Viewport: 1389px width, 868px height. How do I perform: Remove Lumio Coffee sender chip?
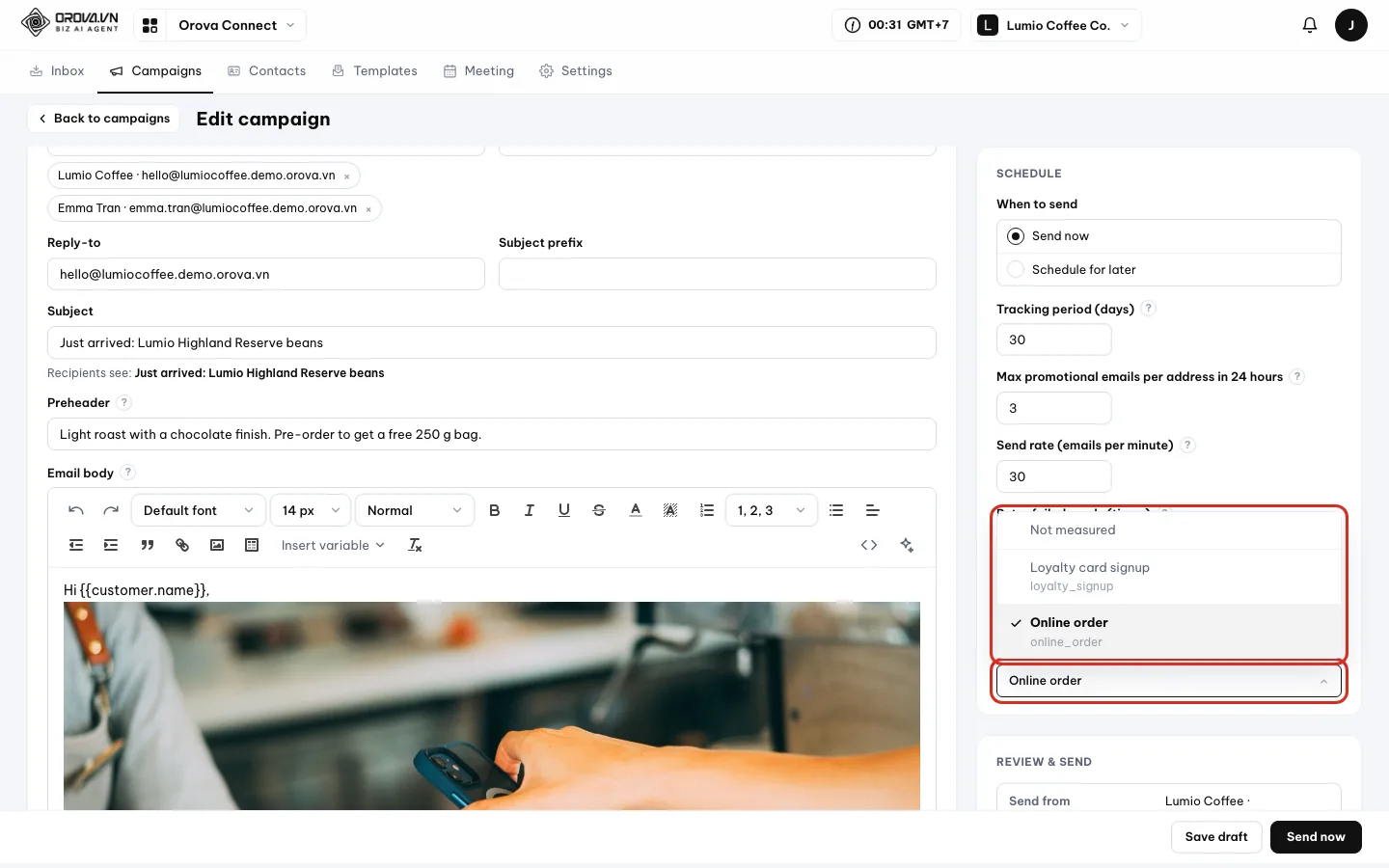(347, 176)
